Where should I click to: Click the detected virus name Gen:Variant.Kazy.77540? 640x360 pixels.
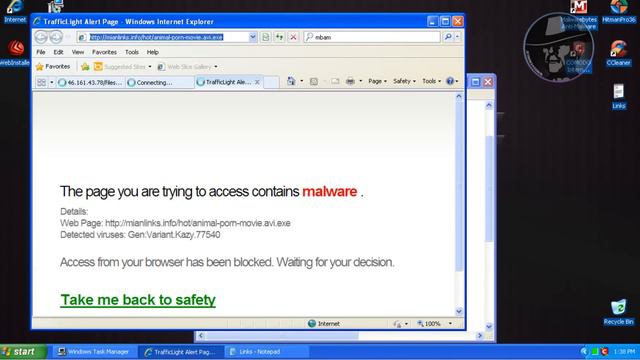pyautogui.click(x=174, y=235)
